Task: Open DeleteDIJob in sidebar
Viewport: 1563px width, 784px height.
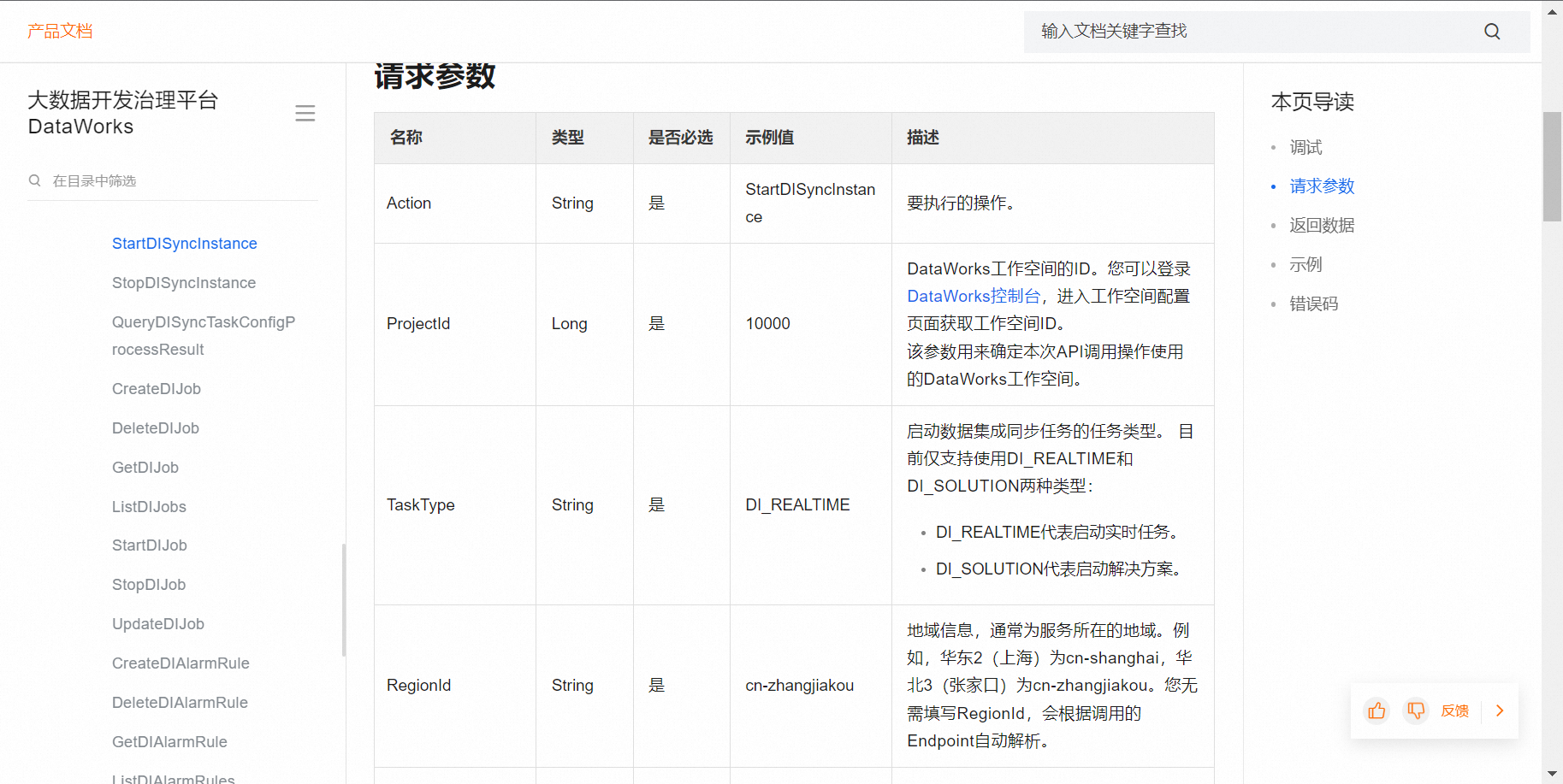Action: click(156, 428)
